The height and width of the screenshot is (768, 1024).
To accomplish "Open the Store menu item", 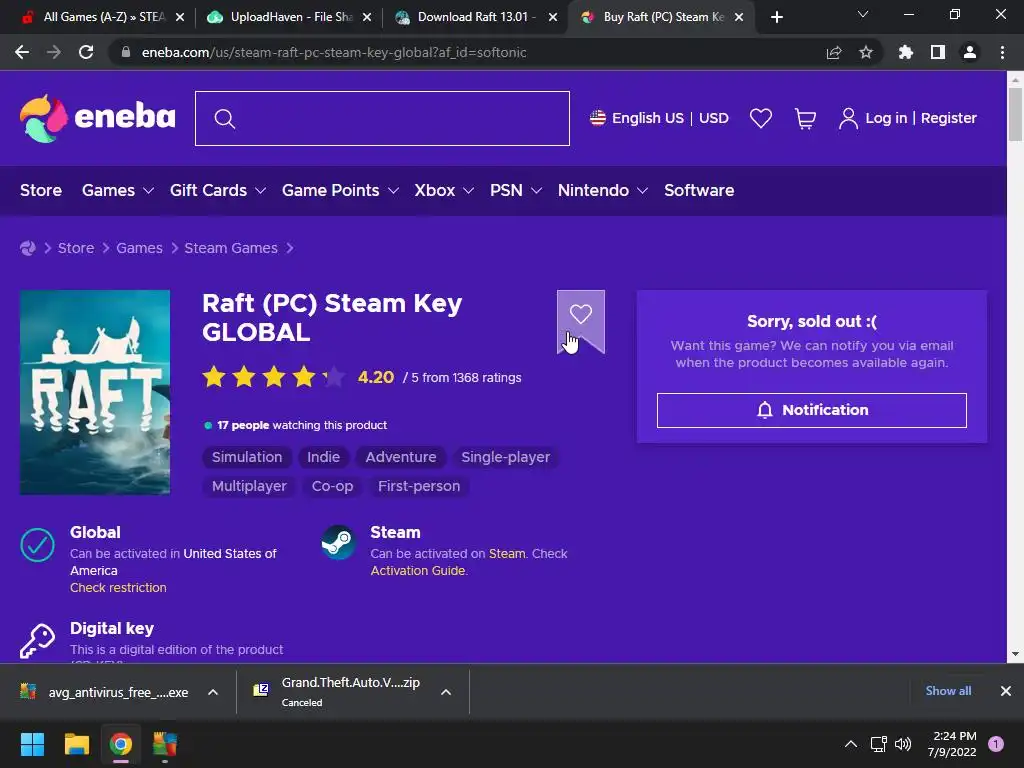I will point(40,190).
